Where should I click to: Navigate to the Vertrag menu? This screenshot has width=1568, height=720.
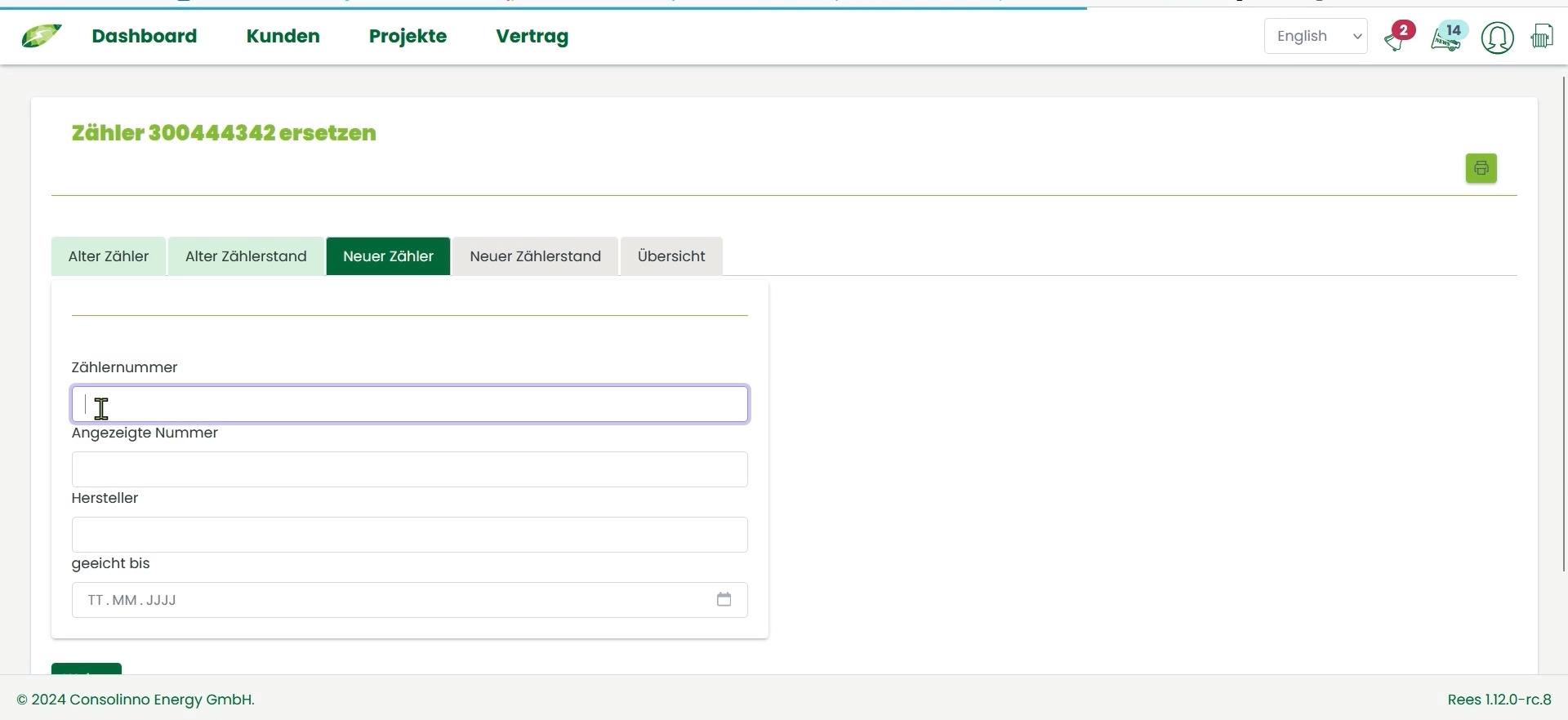[x=532, y=37]
